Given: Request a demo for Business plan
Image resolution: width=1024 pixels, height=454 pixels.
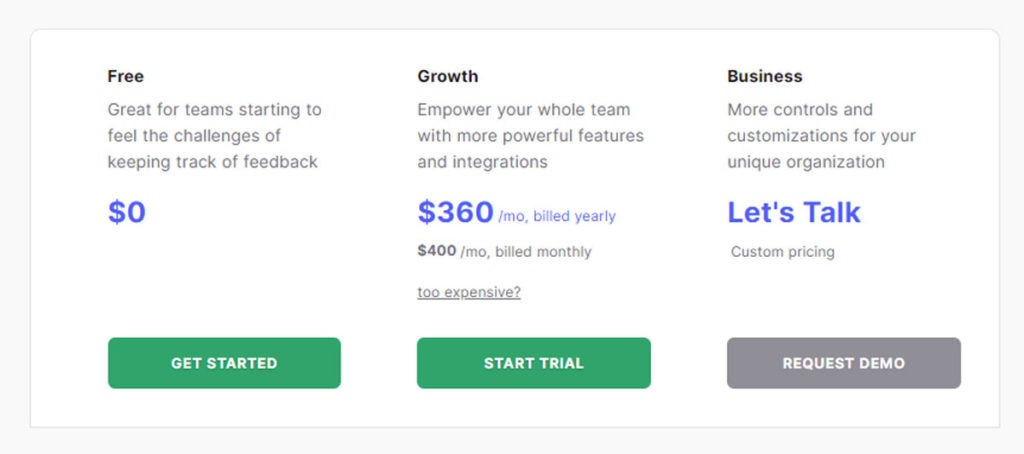Looking at the screenshot, I should (x=844, y=363).
